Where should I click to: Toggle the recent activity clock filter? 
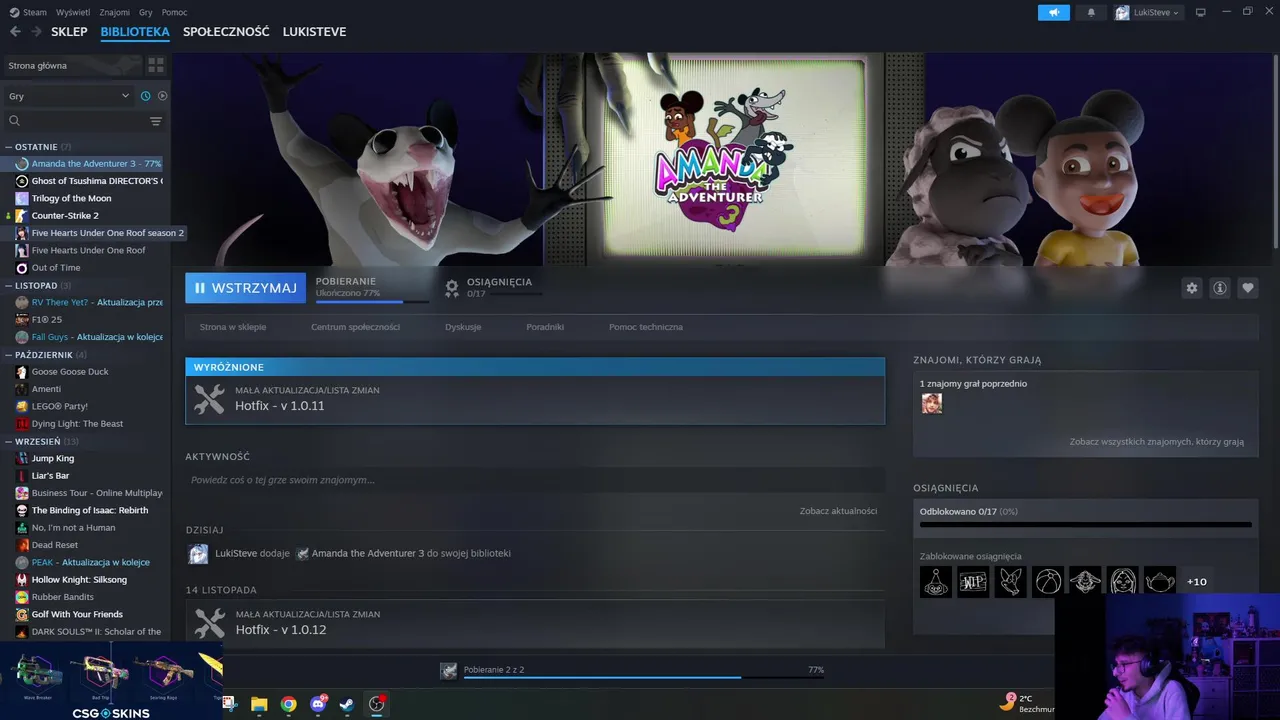(146, 96)
